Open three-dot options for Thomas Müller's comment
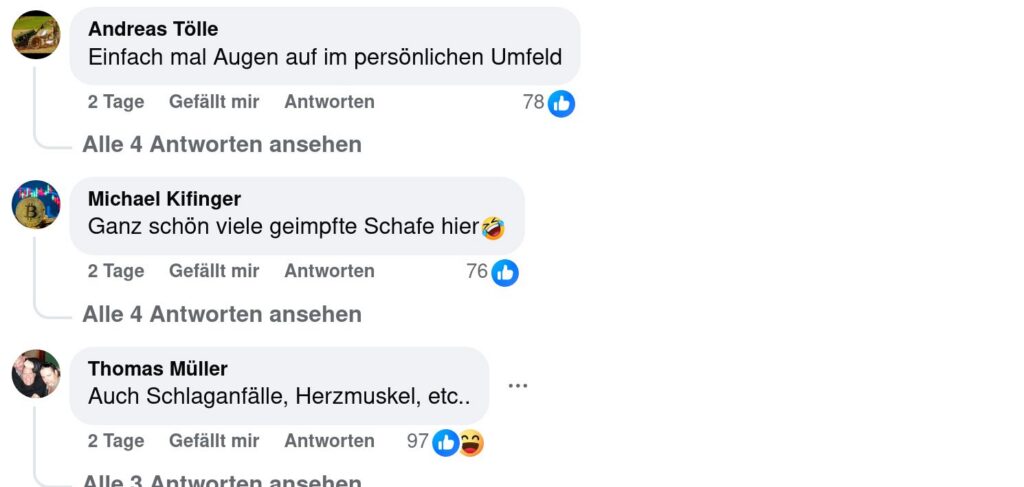 pyautogui.click(x=517, y=385)
